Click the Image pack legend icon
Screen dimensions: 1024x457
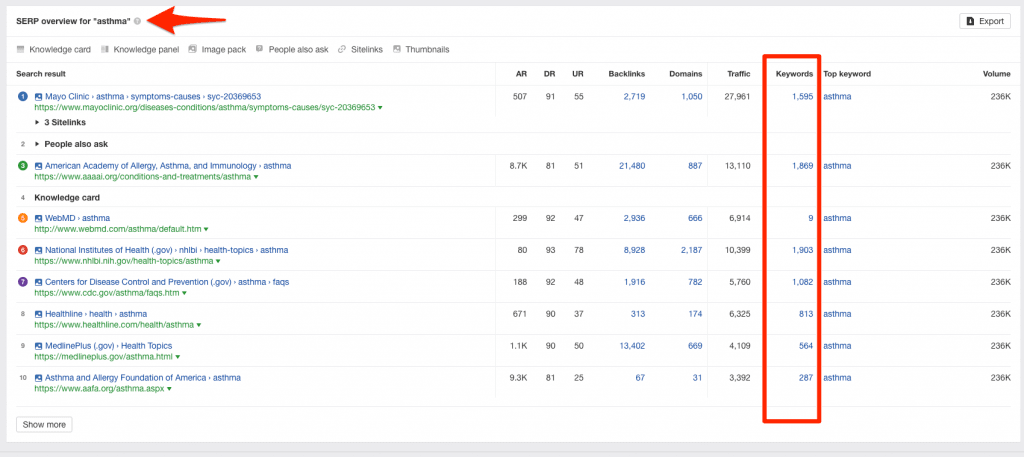[x=192, y=49]
